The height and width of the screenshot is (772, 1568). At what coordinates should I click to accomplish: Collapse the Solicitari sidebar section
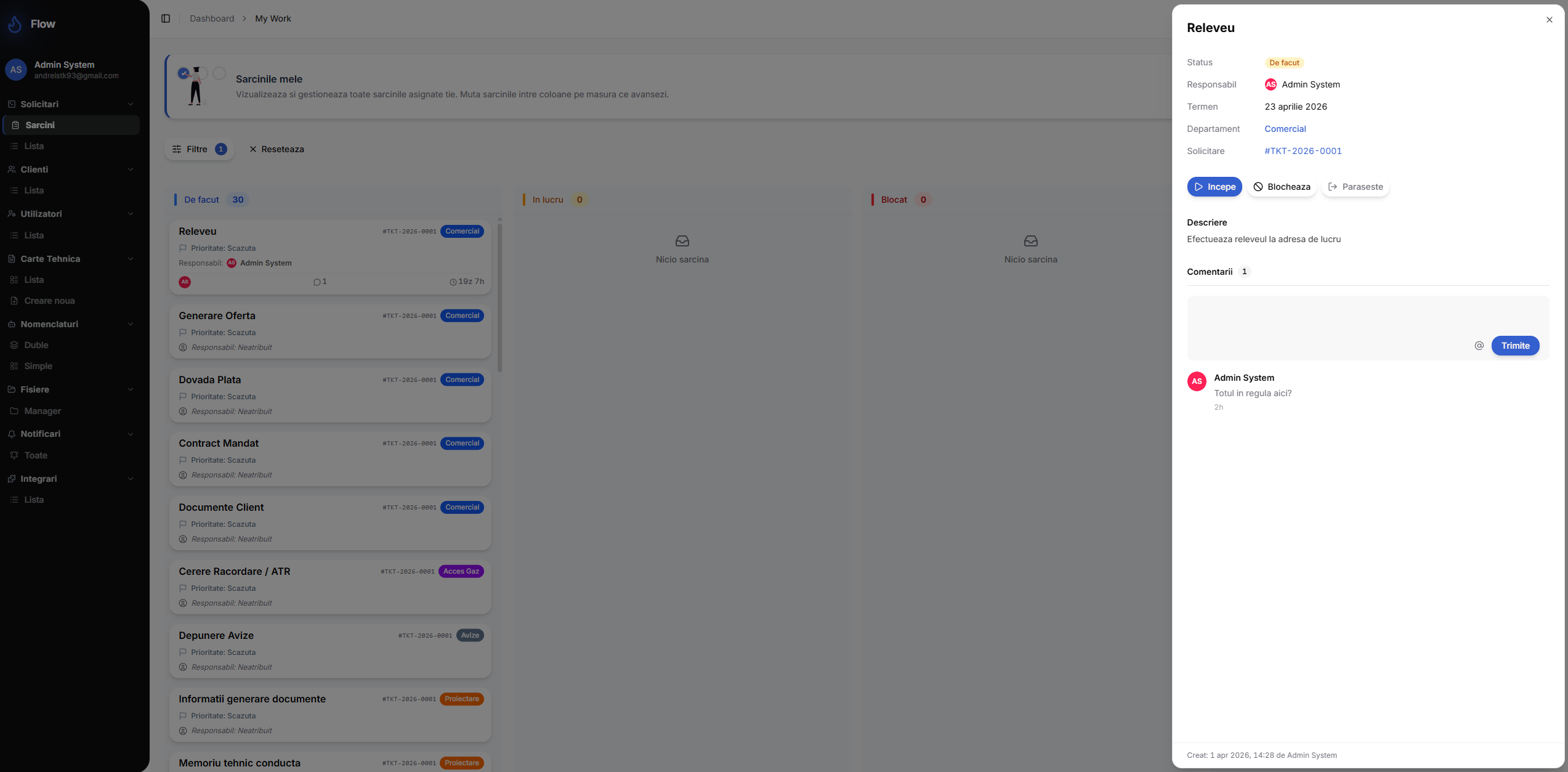pos(130,104)
